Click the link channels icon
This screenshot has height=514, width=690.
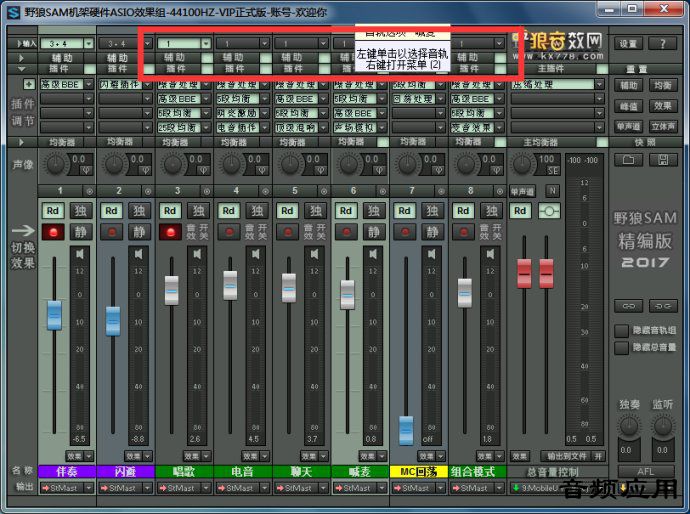pyautogui.click(x=628, y=306)
